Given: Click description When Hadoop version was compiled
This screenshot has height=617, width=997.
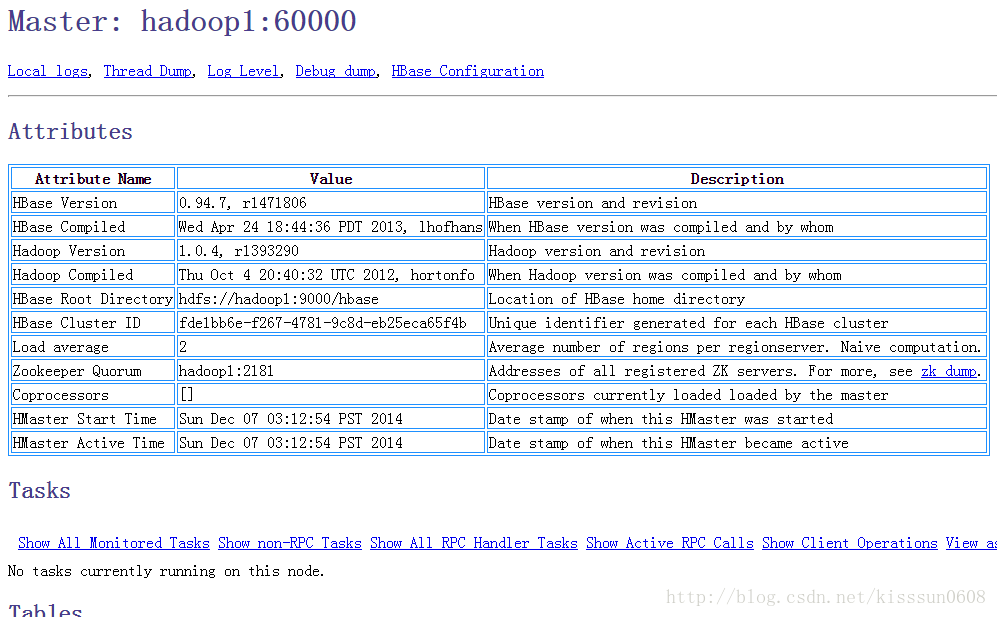Looking at the screenshot, I should 737,275.
